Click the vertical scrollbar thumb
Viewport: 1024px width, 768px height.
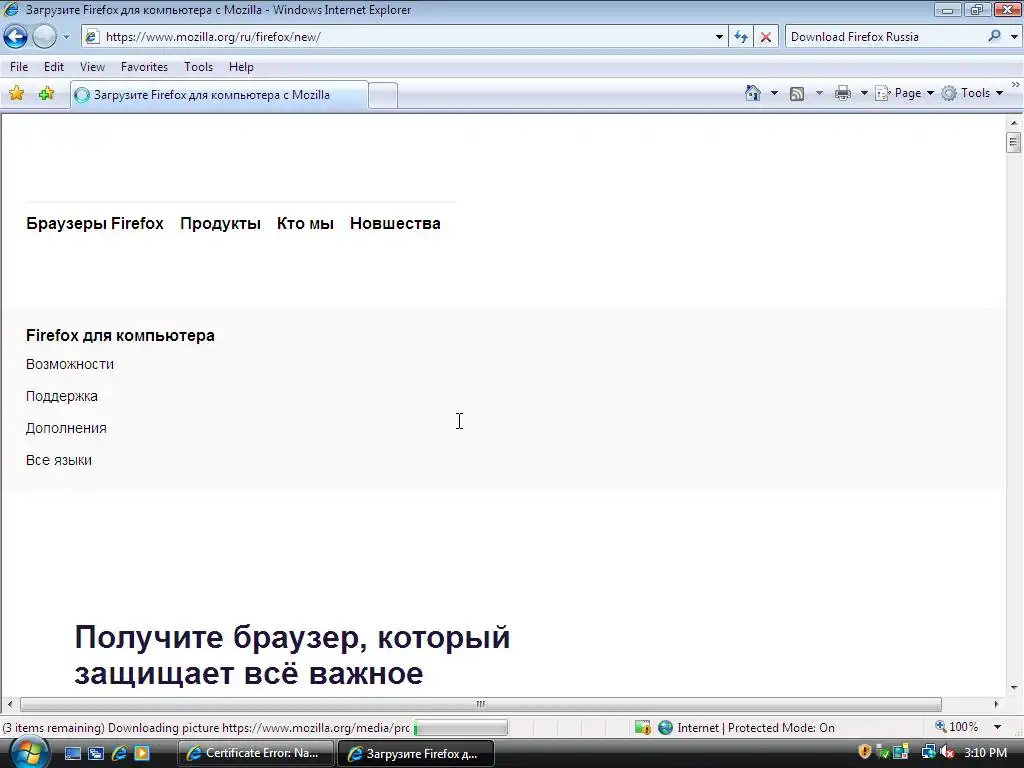coord(1014,142)
